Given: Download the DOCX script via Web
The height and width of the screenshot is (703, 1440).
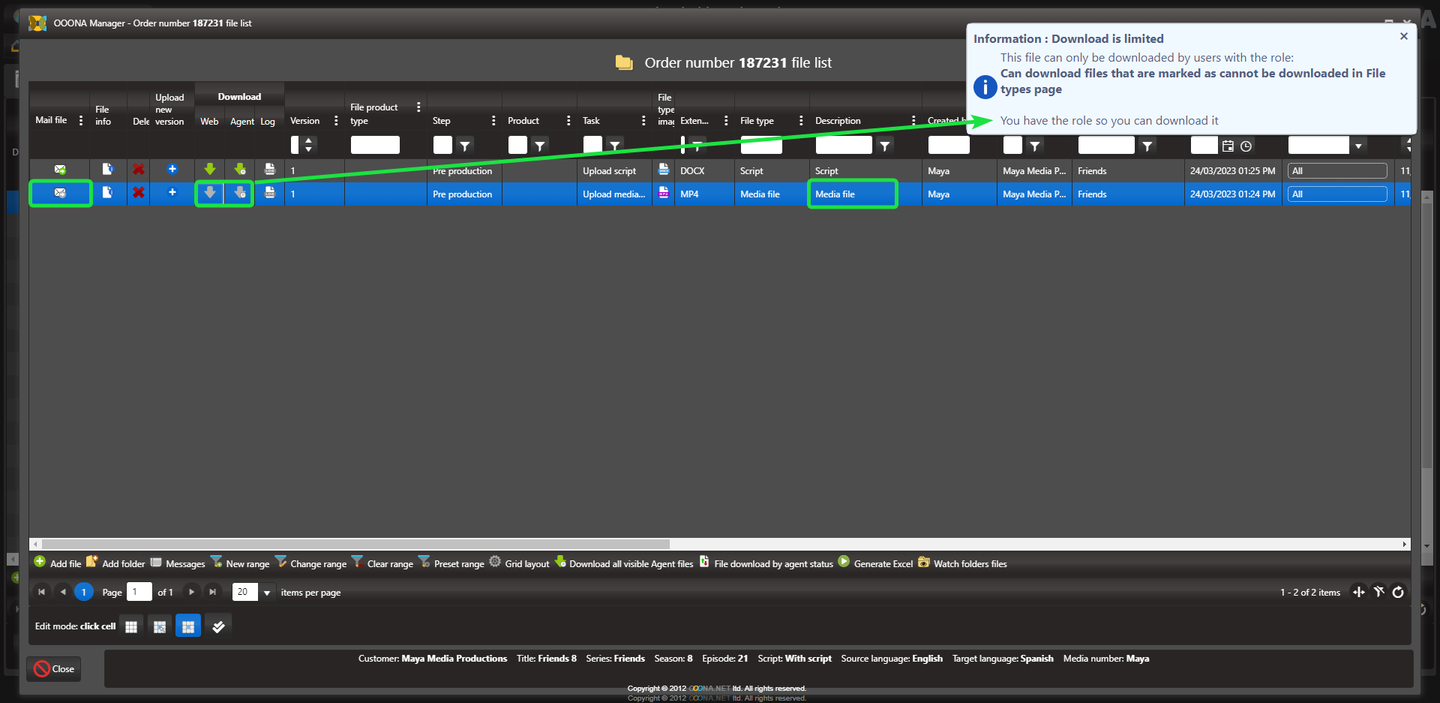Looking at the screenshot, I should pos(210,170).
